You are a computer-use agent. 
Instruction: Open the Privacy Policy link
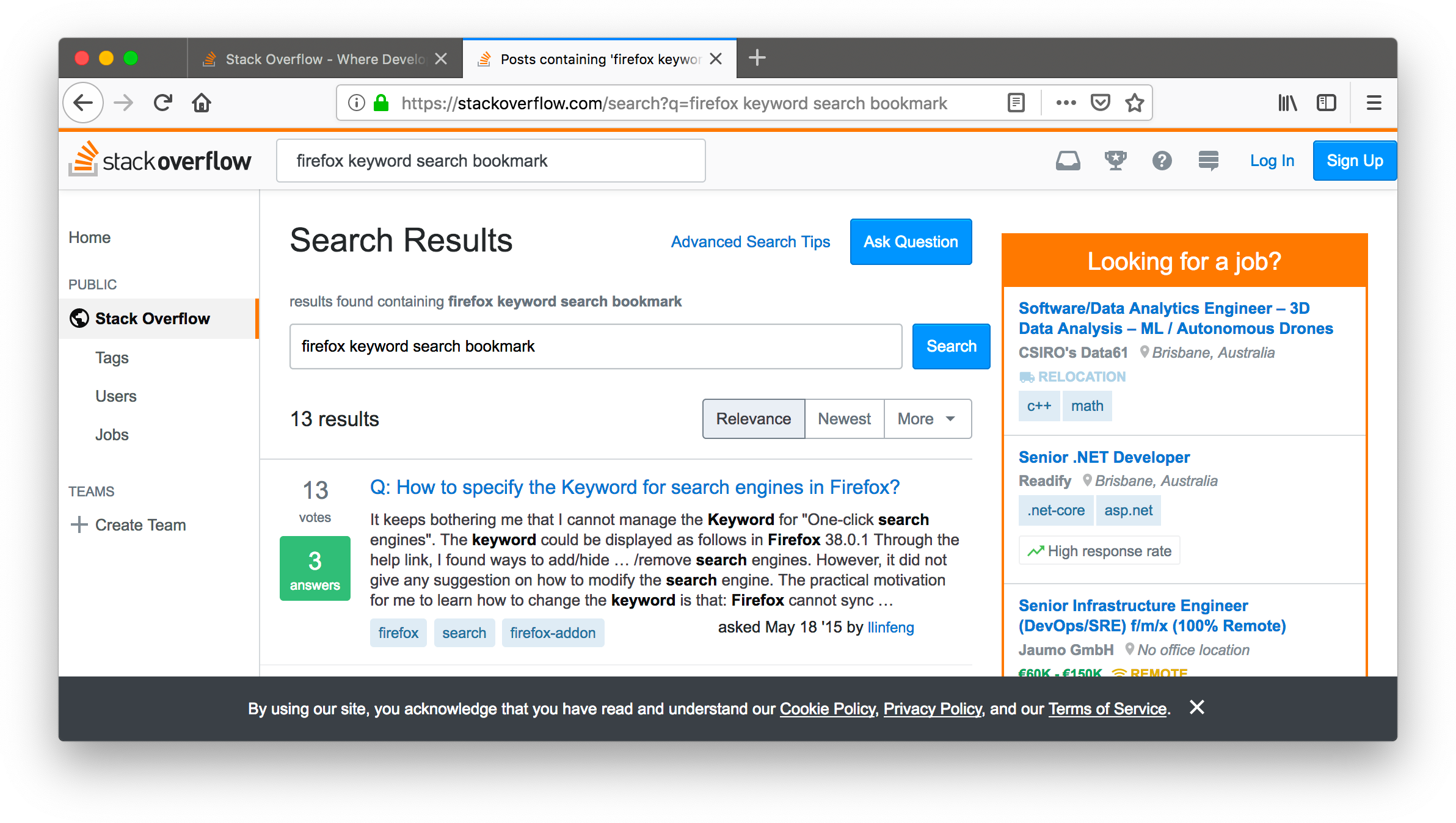[933, 709]
